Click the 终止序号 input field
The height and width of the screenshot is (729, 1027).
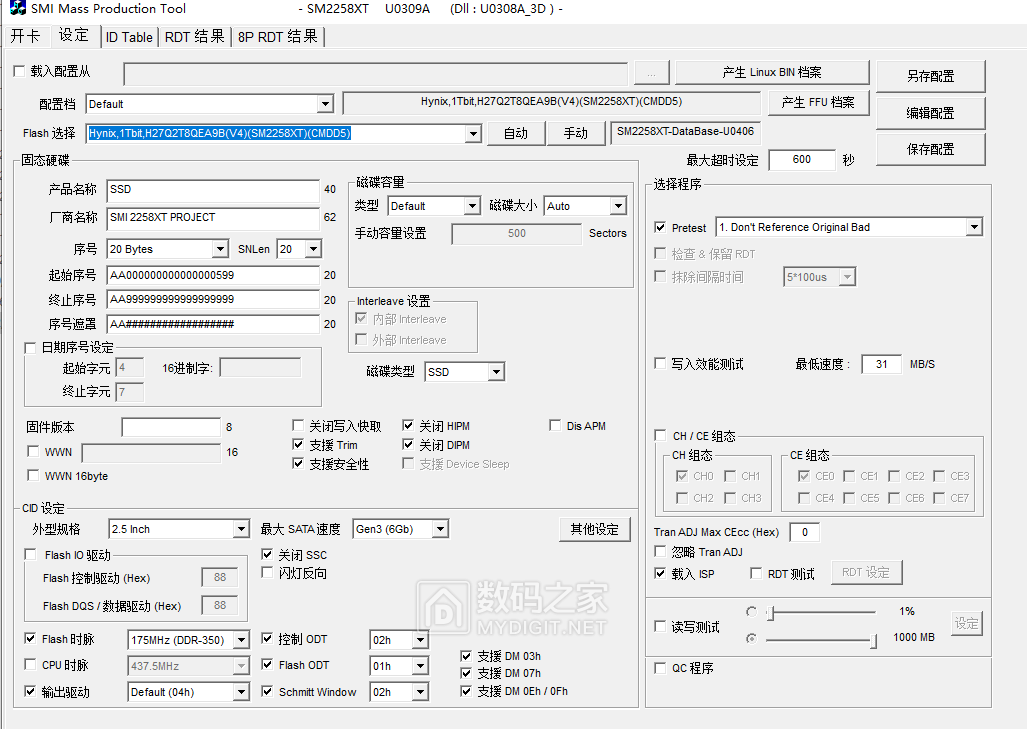(213, 300)
